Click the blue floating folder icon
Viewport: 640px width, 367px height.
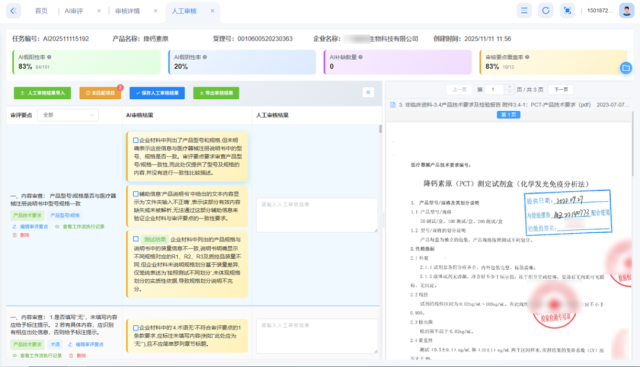(626, 68)
